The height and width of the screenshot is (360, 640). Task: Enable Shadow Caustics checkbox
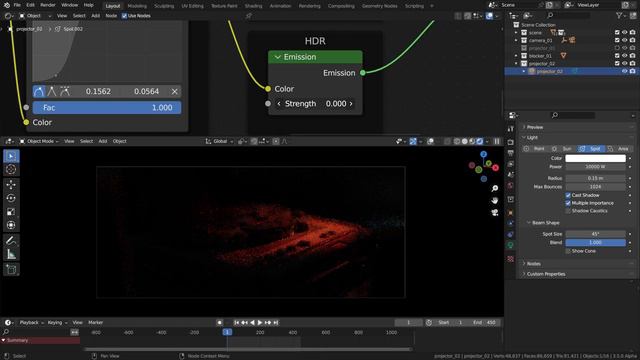tap(568, 211)
